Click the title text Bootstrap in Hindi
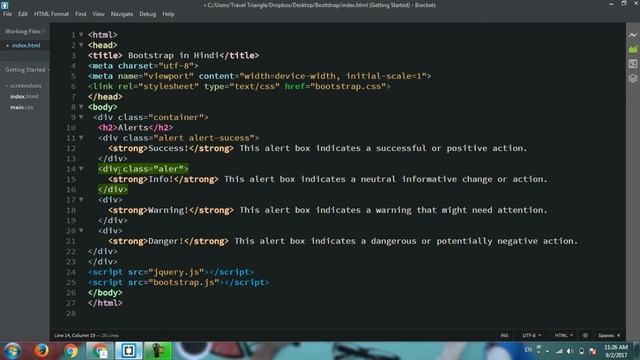 coord(173,56)
